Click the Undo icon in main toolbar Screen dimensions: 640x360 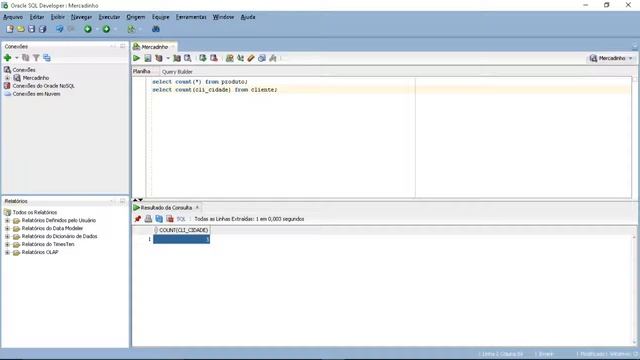(60, 29)
